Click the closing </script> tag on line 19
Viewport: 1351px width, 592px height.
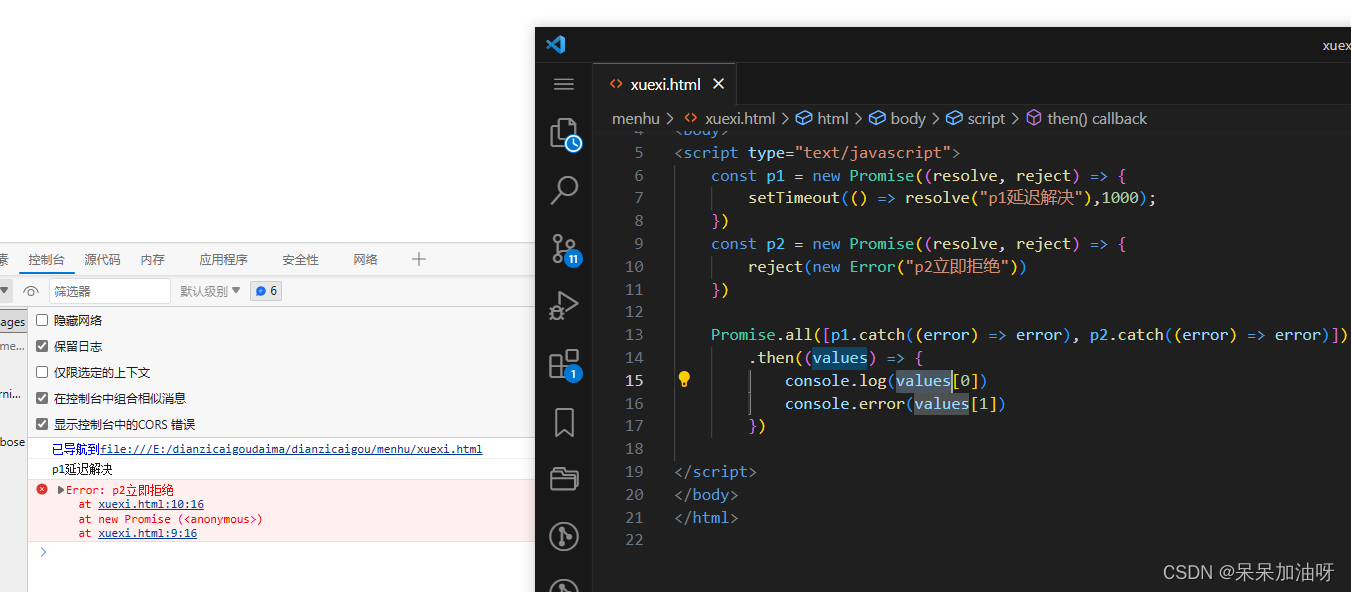pos(716,471)
